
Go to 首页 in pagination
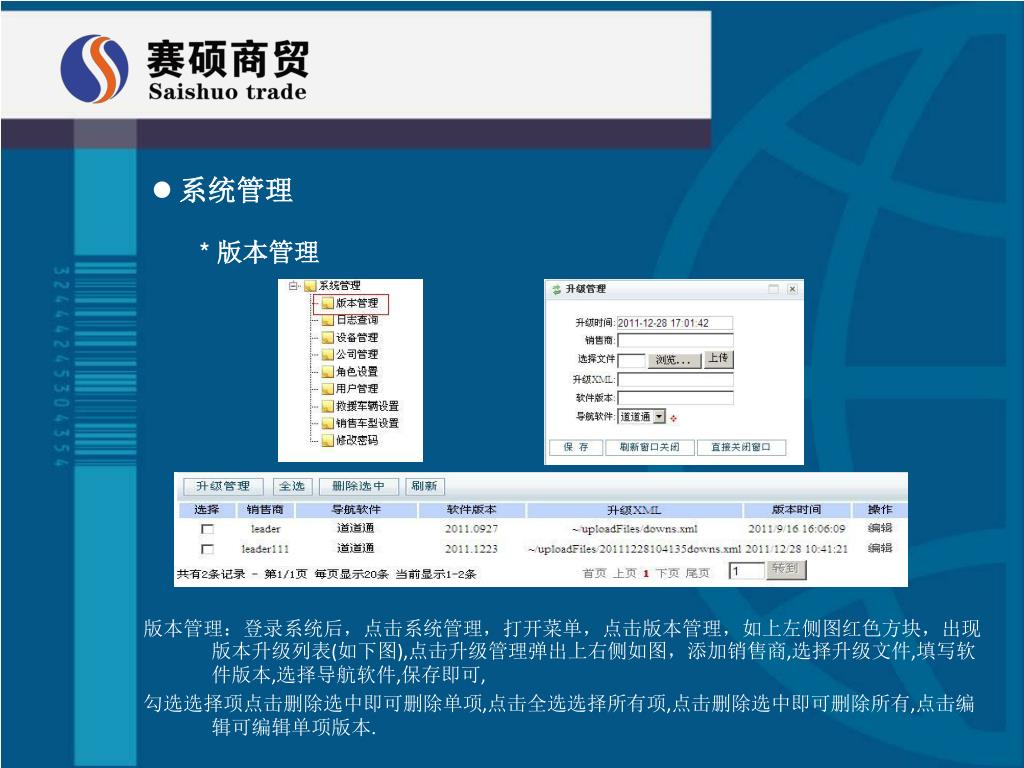pos(594,573)
